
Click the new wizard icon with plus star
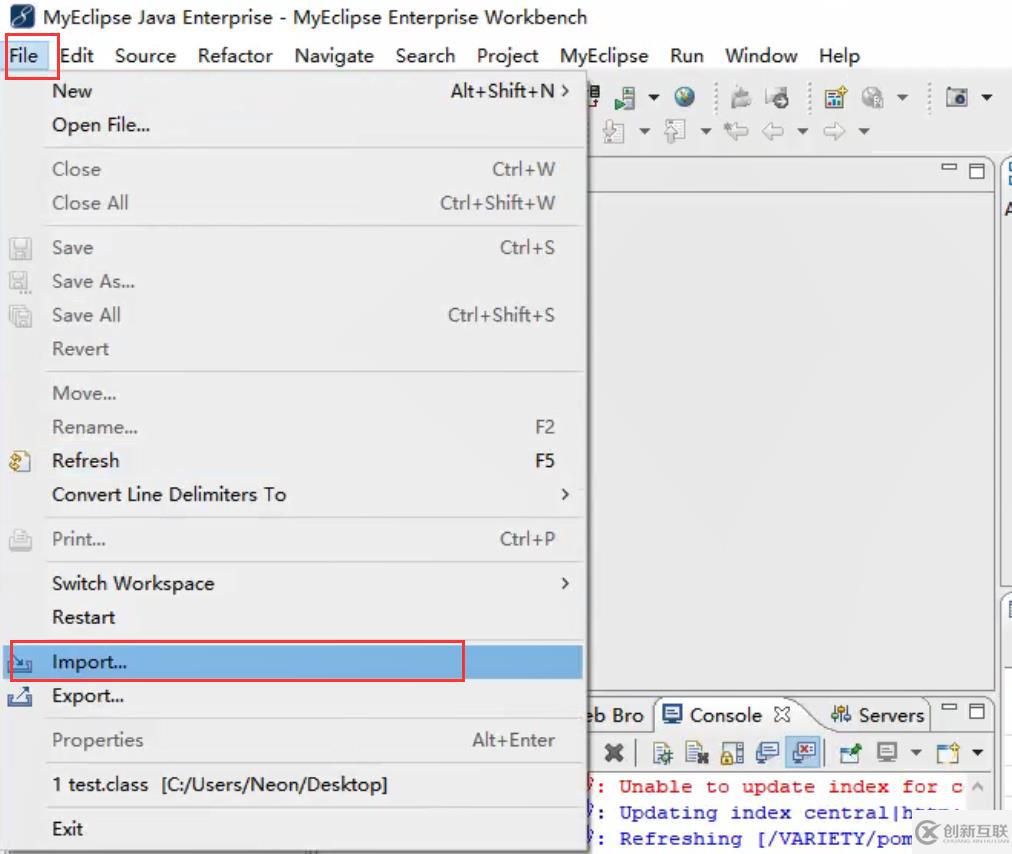pos(835,97)
